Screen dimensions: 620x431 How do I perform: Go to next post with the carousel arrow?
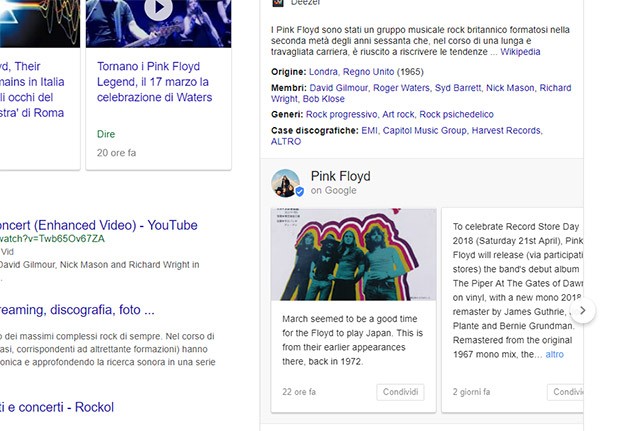pos(583,310)
